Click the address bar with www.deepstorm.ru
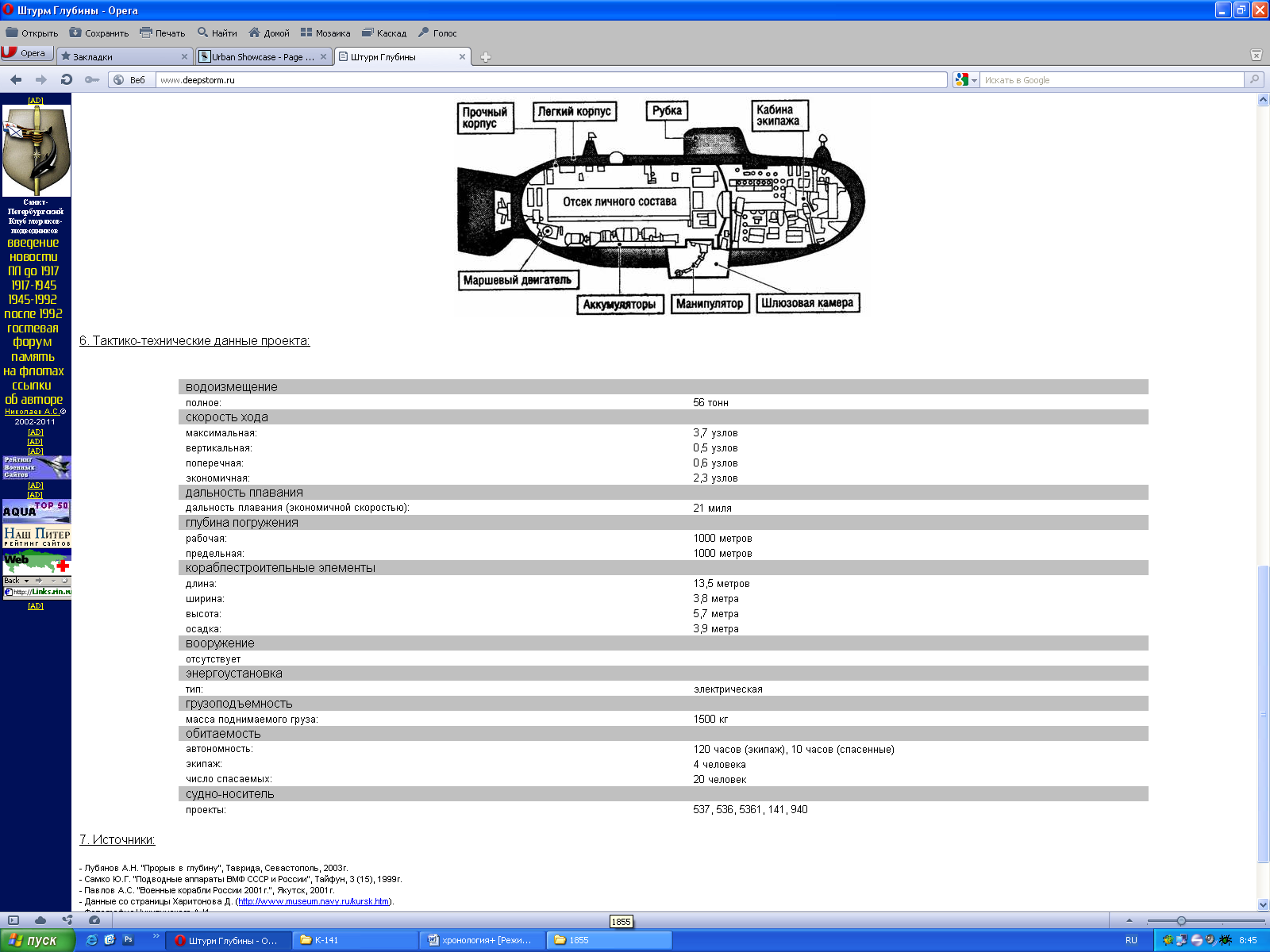 pos(551,80)
